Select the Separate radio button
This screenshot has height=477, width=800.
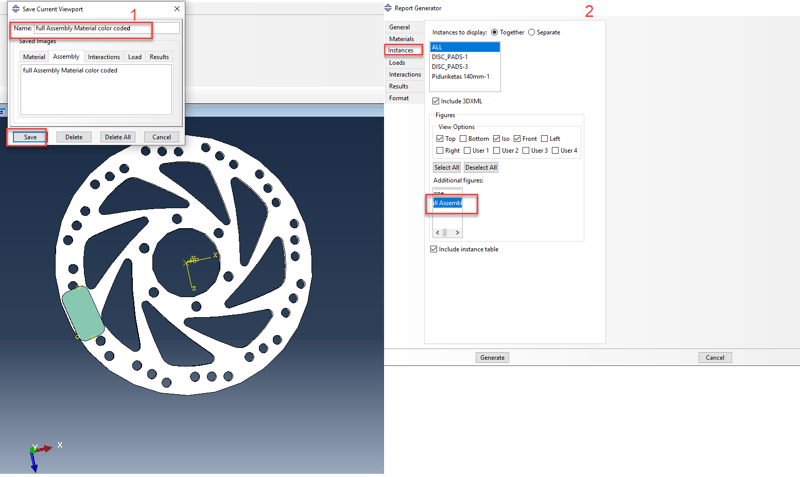pyautogui.click(x=531, y=32)
